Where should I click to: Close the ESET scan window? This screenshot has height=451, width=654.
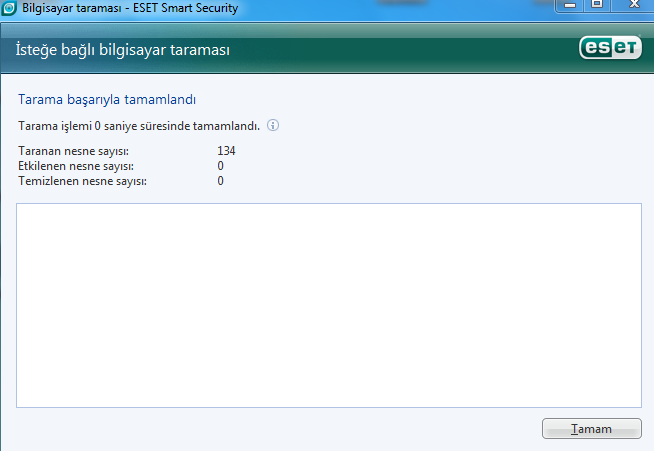(x=634, y=5)
